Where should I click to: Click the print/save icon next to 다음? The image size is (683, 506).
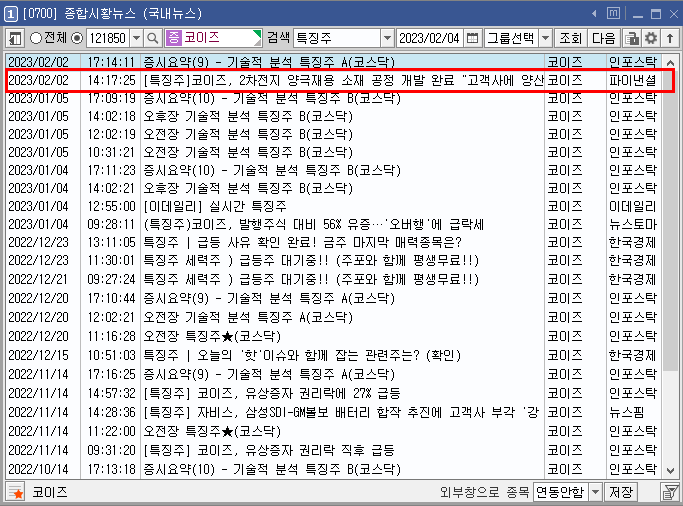632,38
